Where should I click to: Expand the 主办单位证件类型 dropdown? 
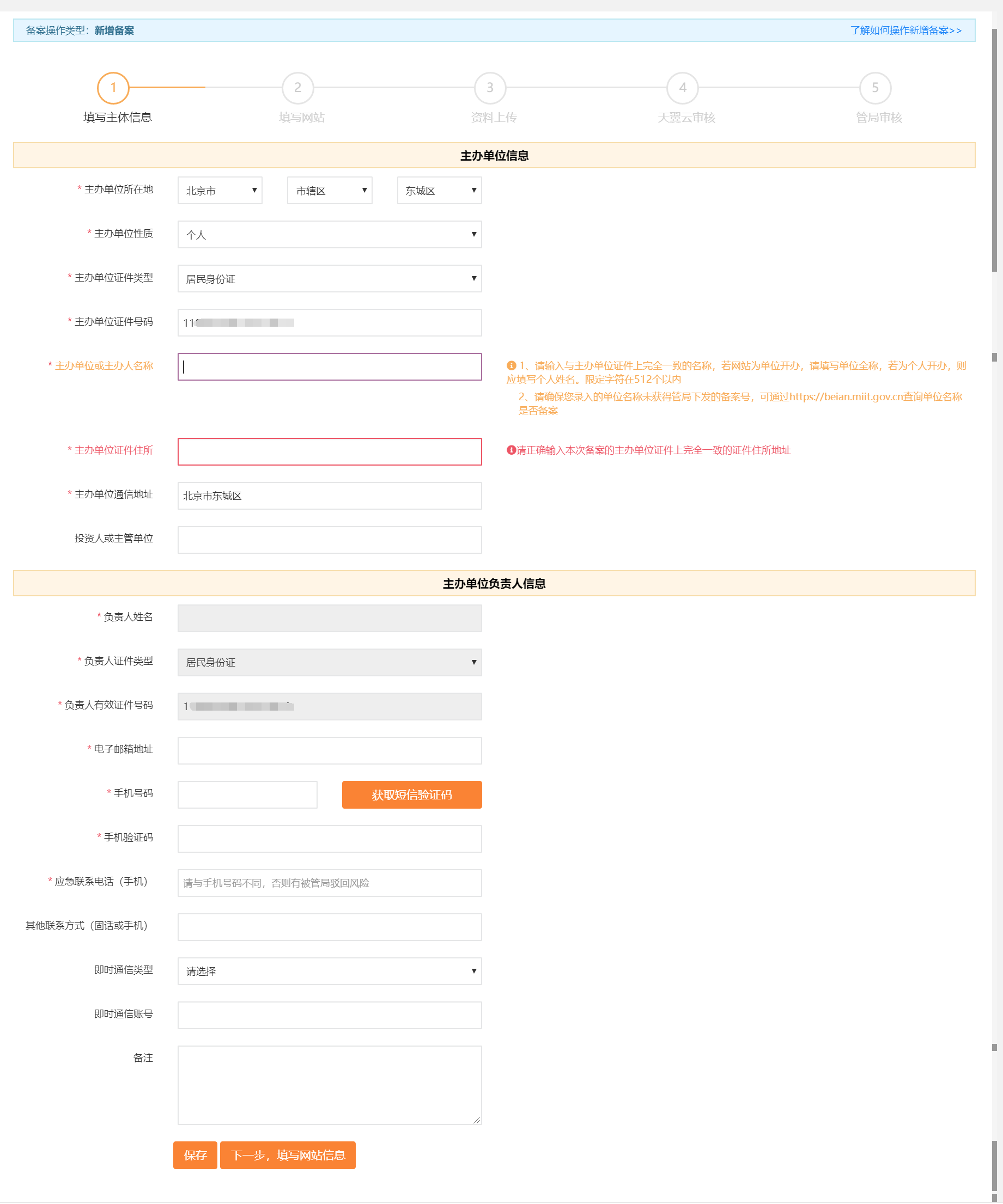(x=330, y=279)
